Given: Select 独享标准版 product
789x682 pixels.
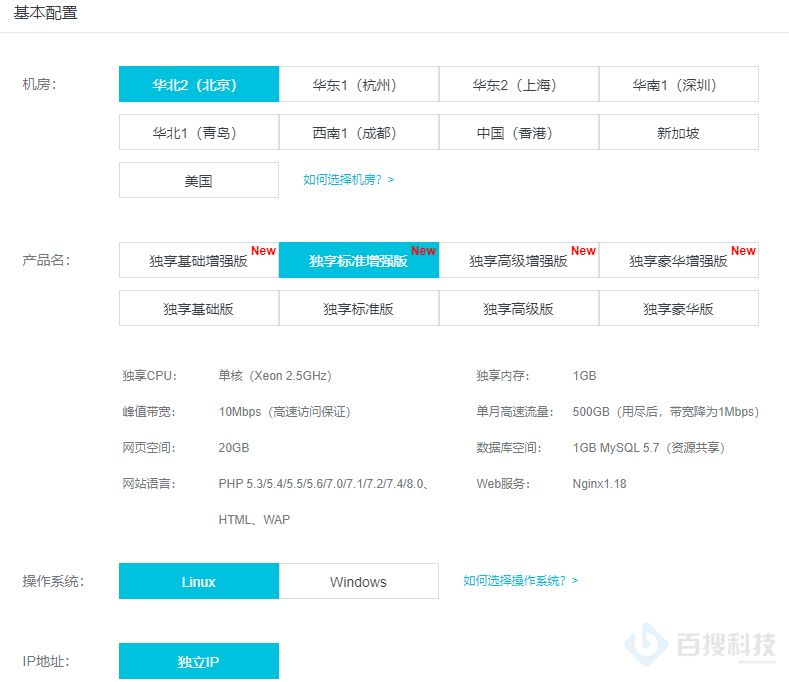Looking at the screenshot, I should 359,308.
